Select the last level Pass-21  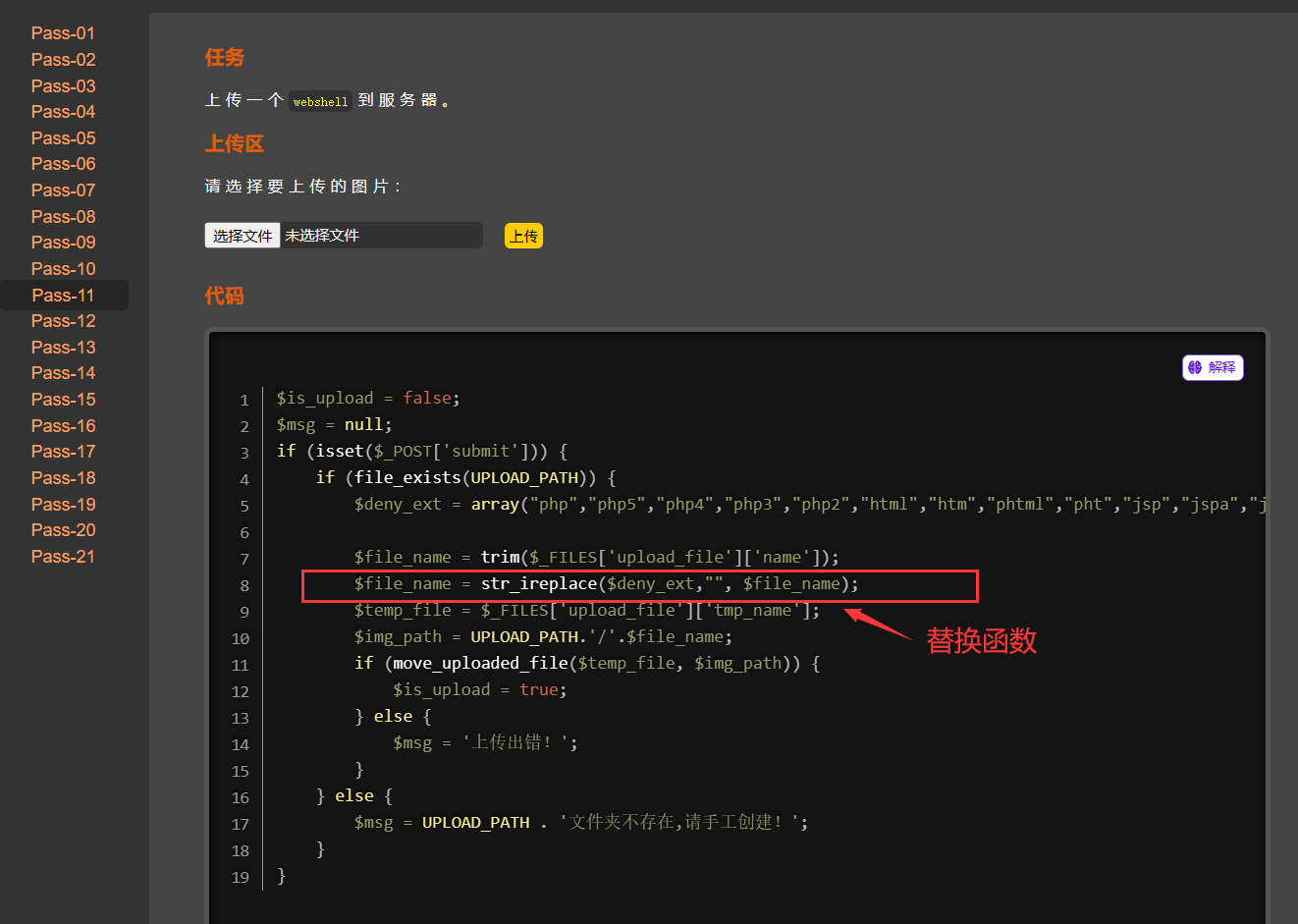click(x=64, y=557)
